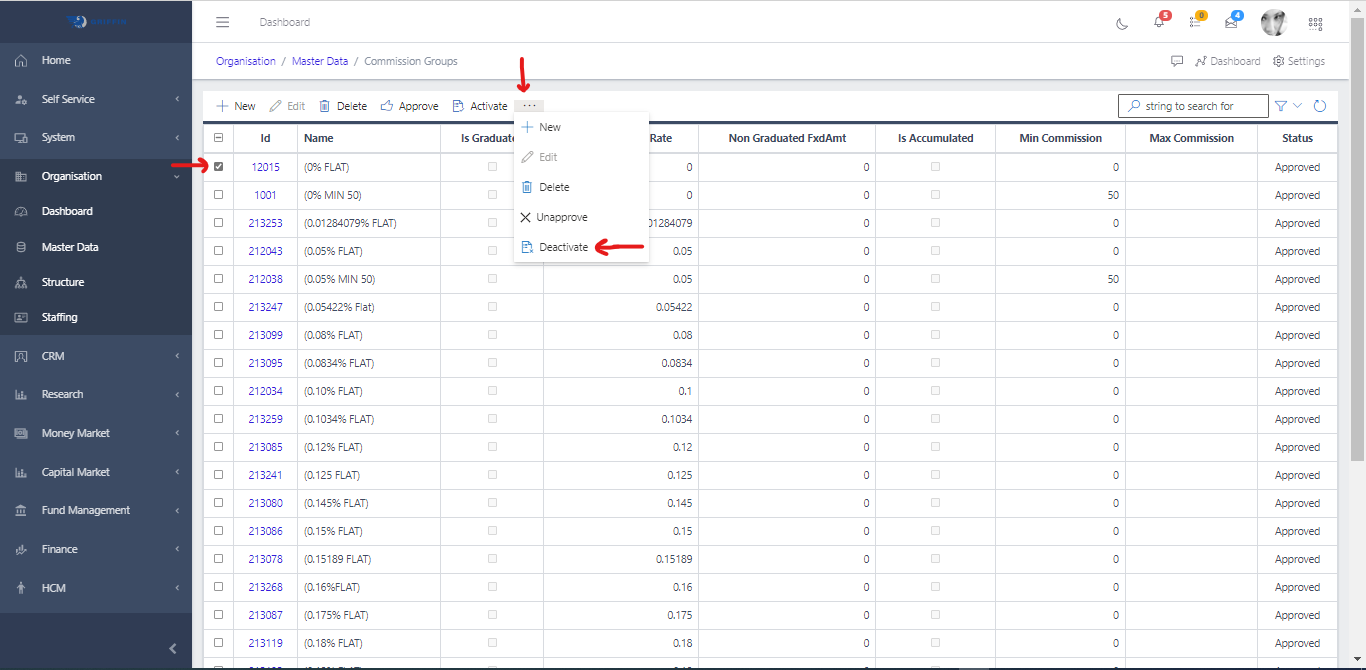
Task: Click the Approve toolbar button
Action: (x=410, y=106)
